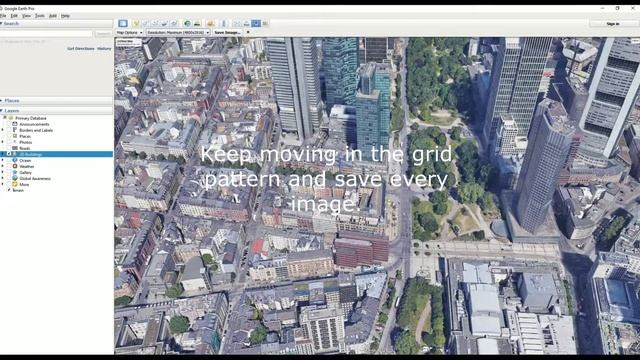Select the Record a Tour tool
Viewport: 640px width, 360px height.
tap(173, 23)
